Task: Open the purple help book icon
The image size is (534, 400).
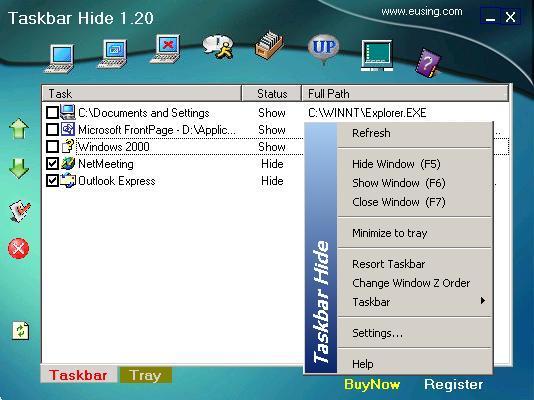Action: (x=428, y=63)
